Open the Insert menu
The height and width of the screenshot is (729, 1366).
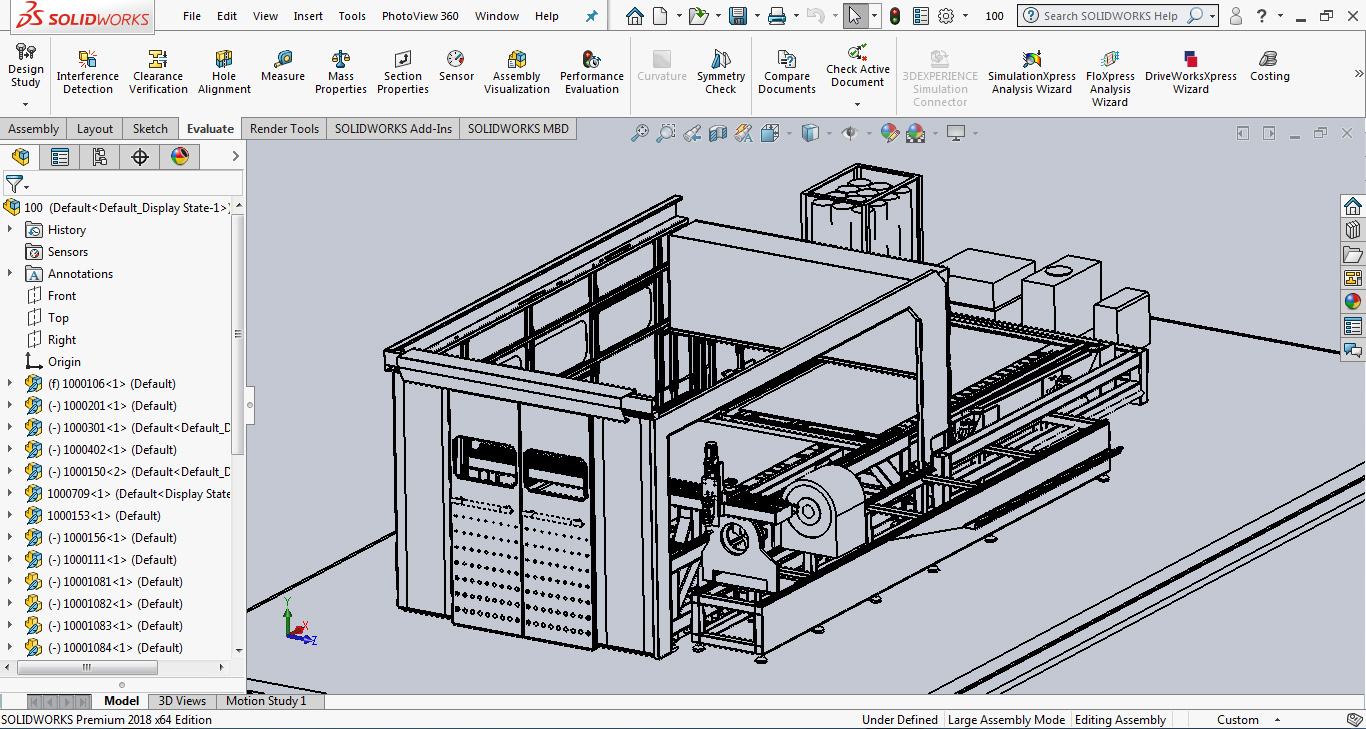[308, 16]
